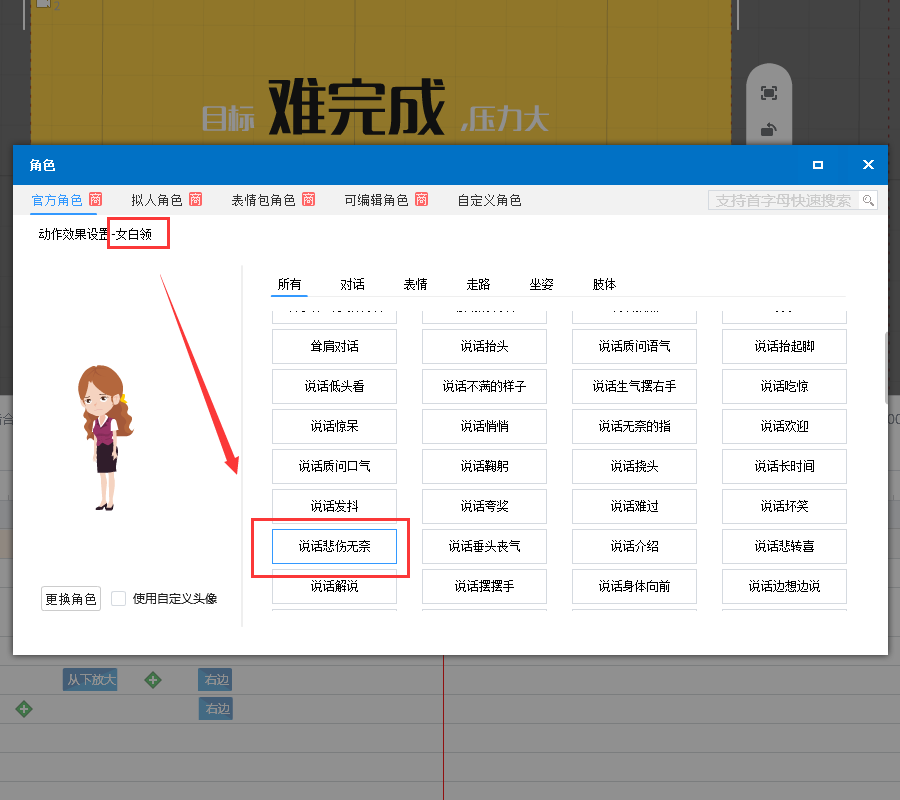Select the 说话鞠躬 action

click(x=484, y=466)
